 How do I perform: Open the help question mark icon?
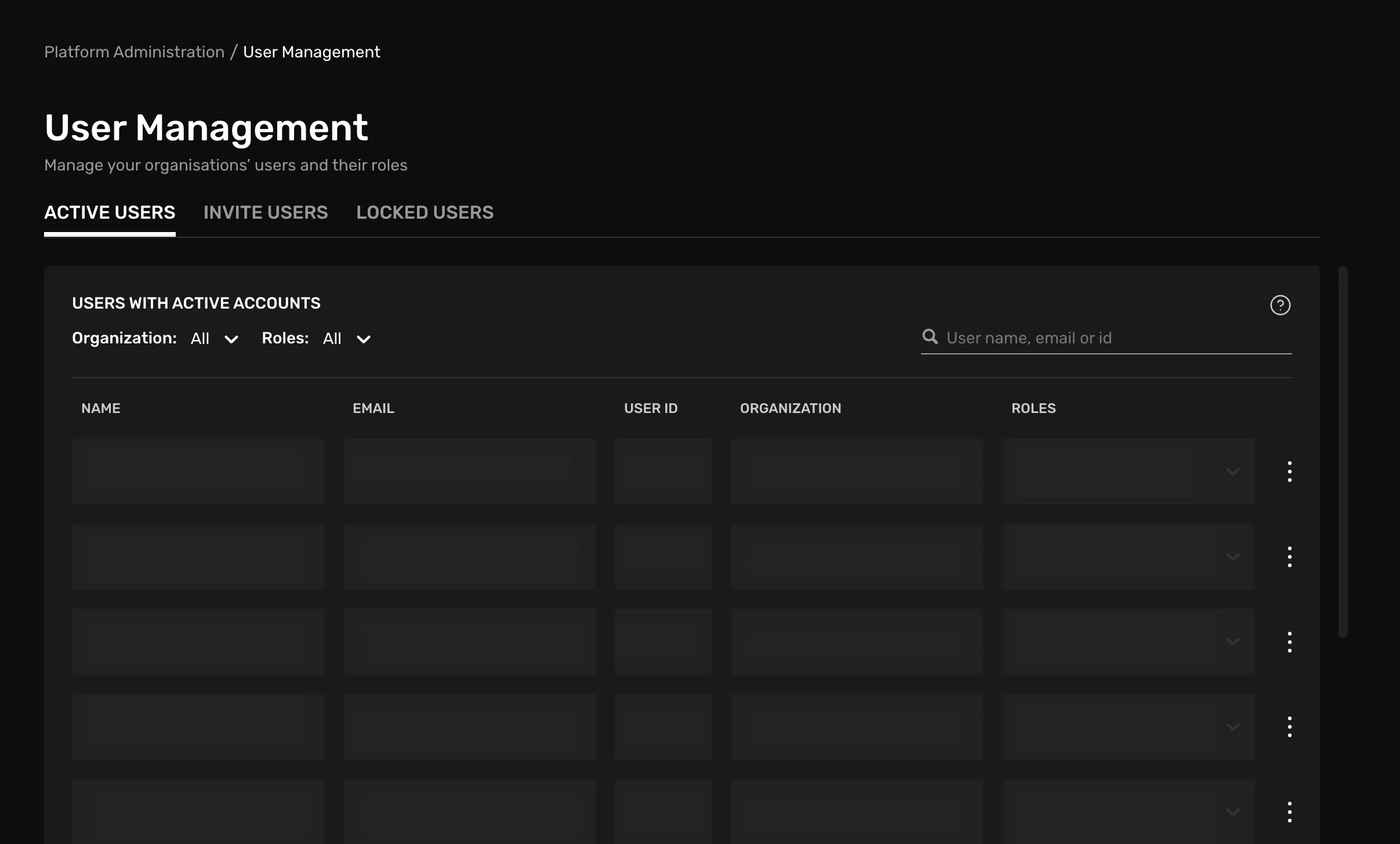tap(1280, 305)
